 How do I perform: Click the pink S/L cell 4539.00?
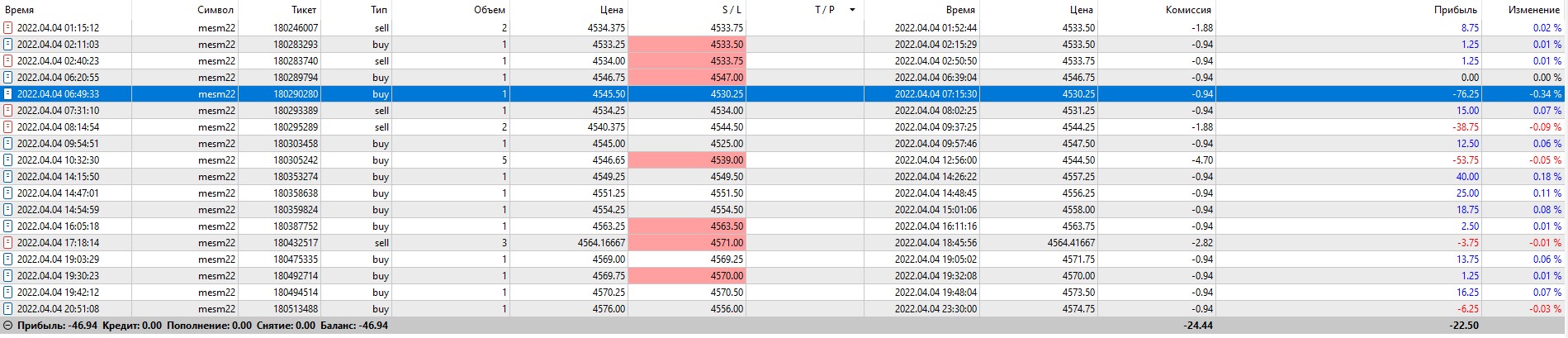point(687,159)
